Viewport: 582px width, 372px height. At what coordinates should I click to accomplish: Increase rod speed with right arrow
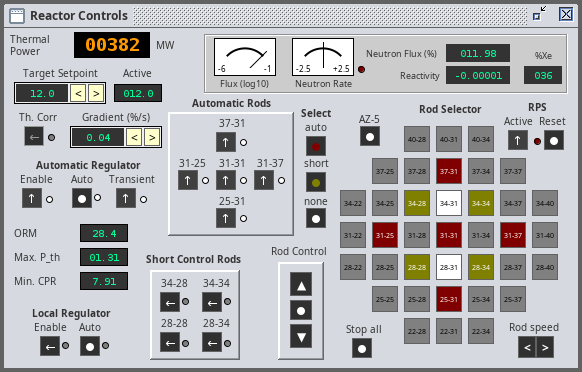tap(545, 347)
